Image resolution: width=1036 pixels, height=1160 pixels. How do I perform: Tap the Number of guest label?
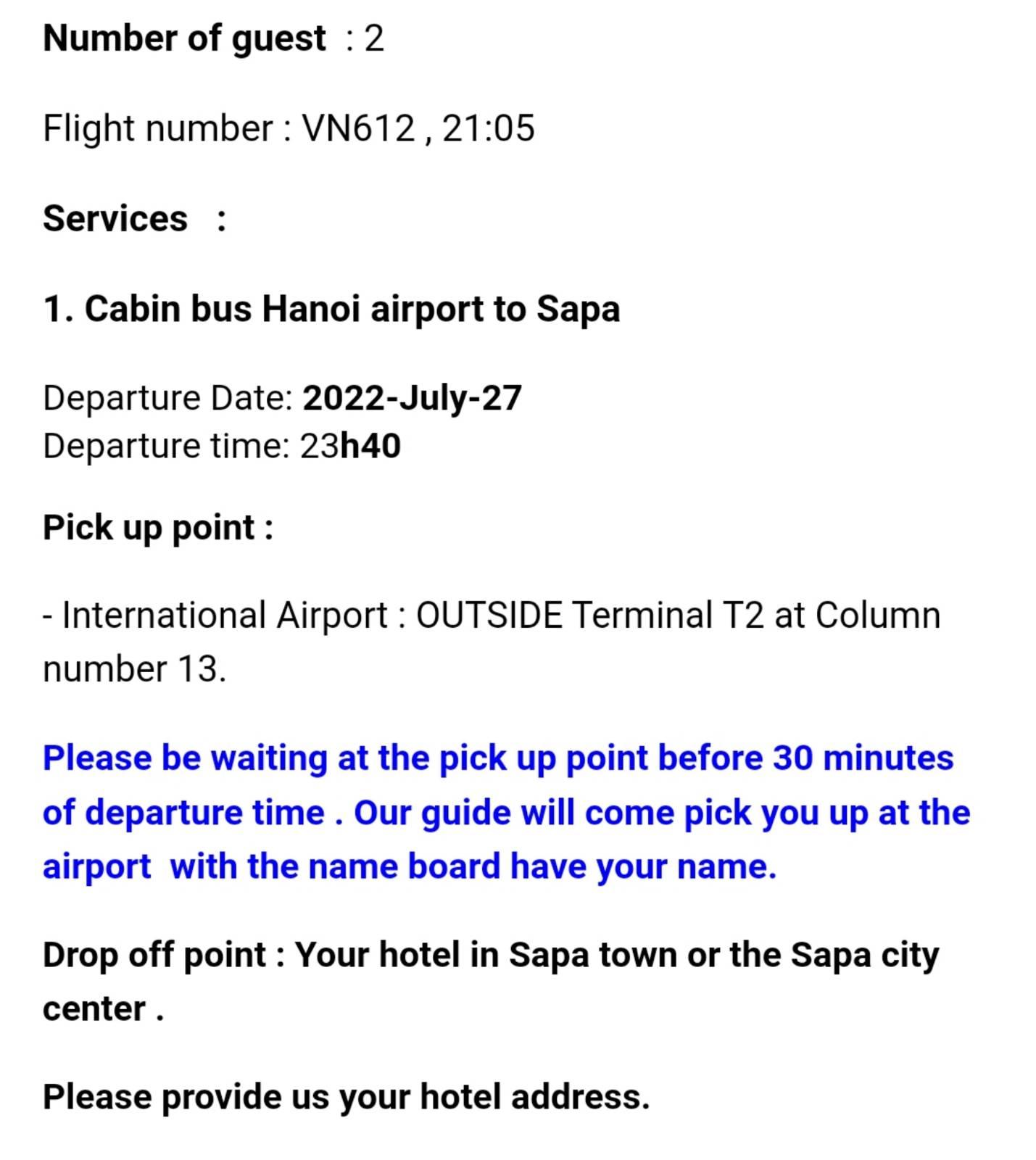click(184, 38)
